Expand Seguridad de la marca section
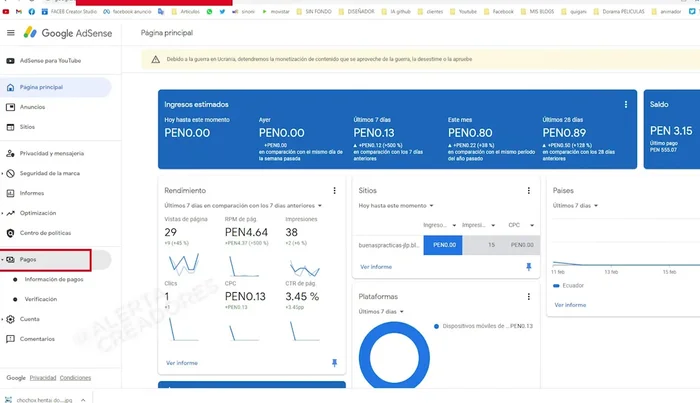 [x=2, y=174]
